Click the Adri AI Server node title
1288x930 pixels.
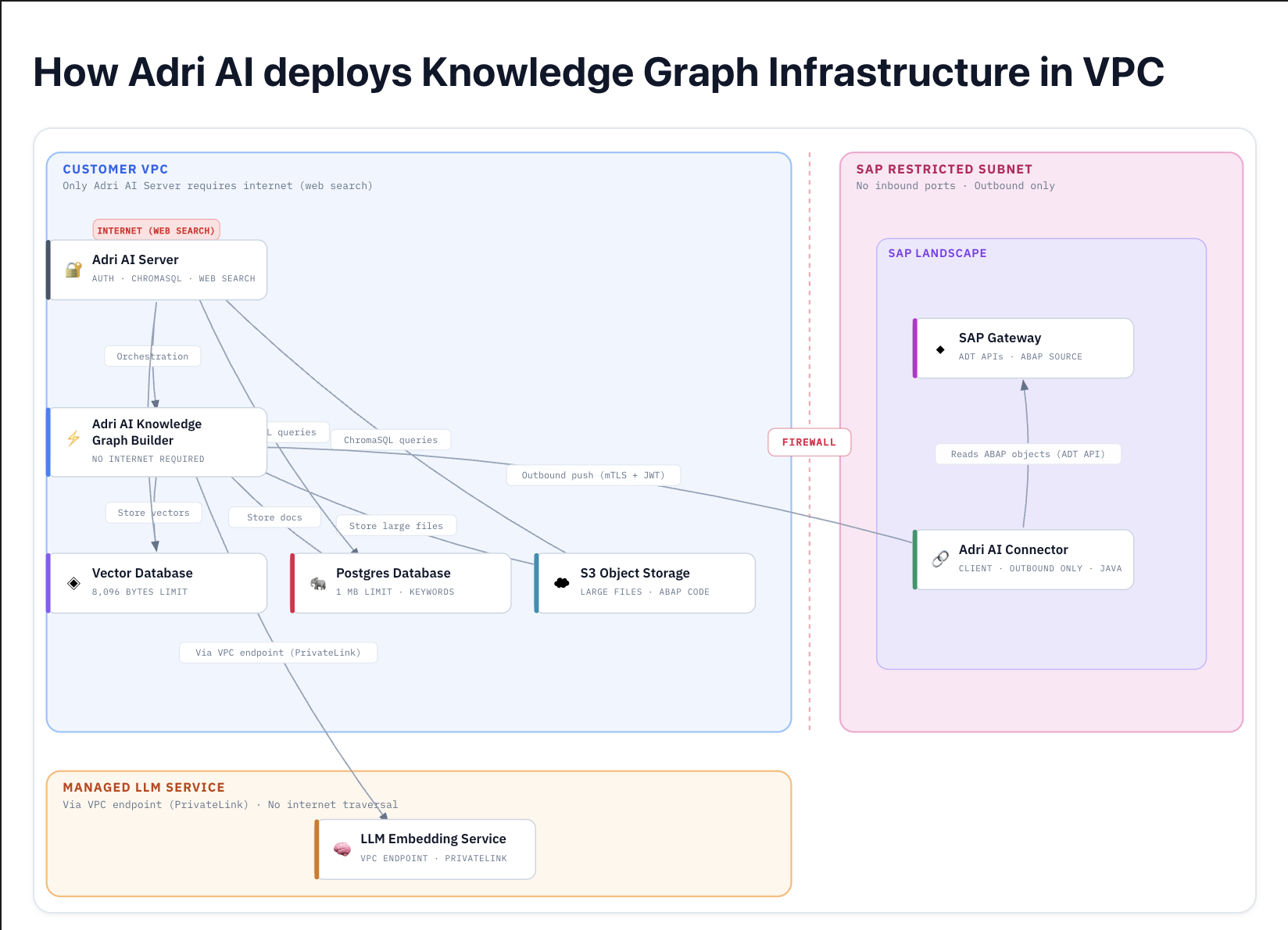135,259
